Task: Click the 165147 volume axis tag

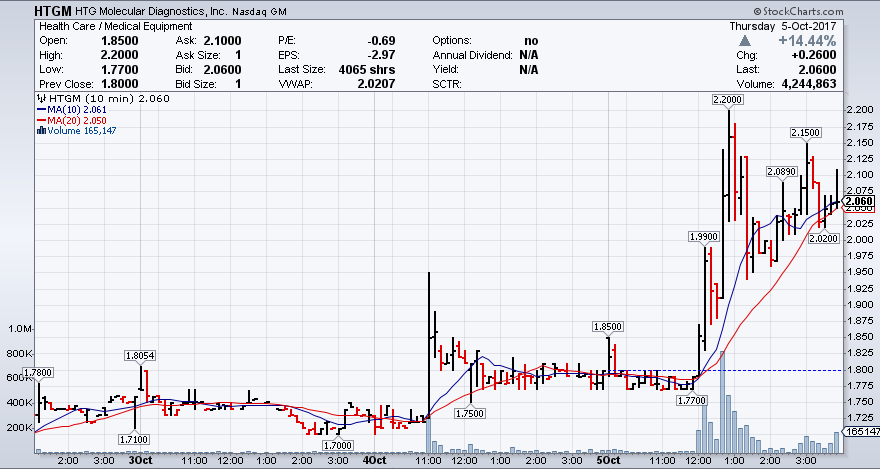Action: (861, 431)
